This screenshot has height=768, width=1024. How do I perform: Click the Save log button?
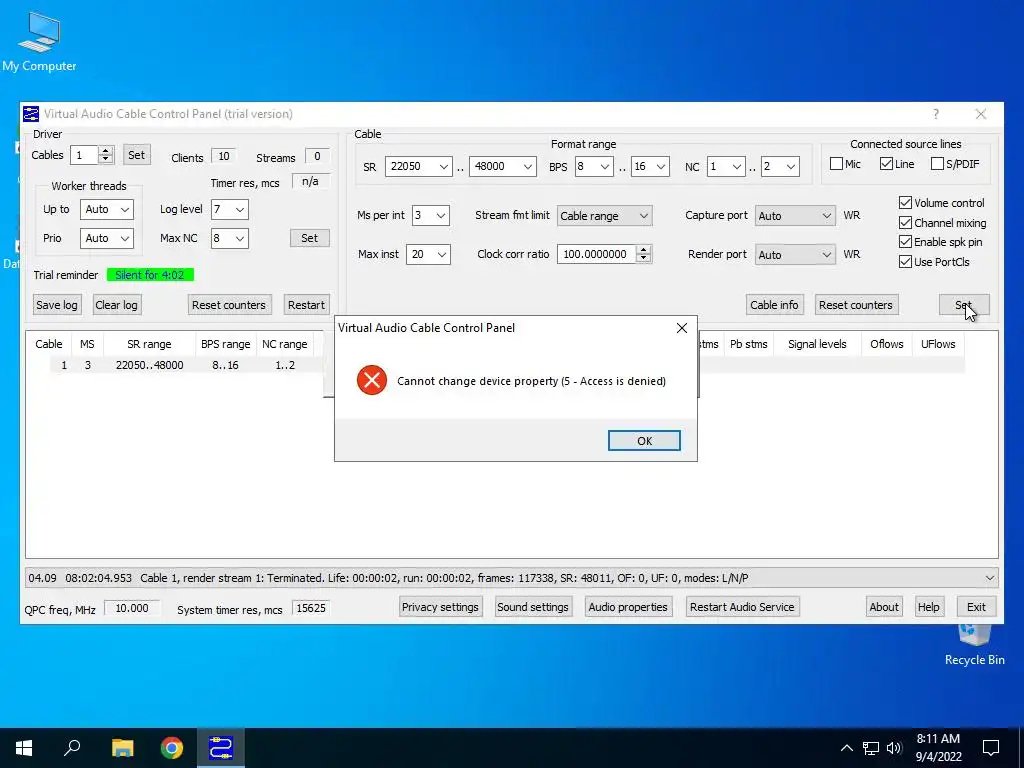point(57,305)
